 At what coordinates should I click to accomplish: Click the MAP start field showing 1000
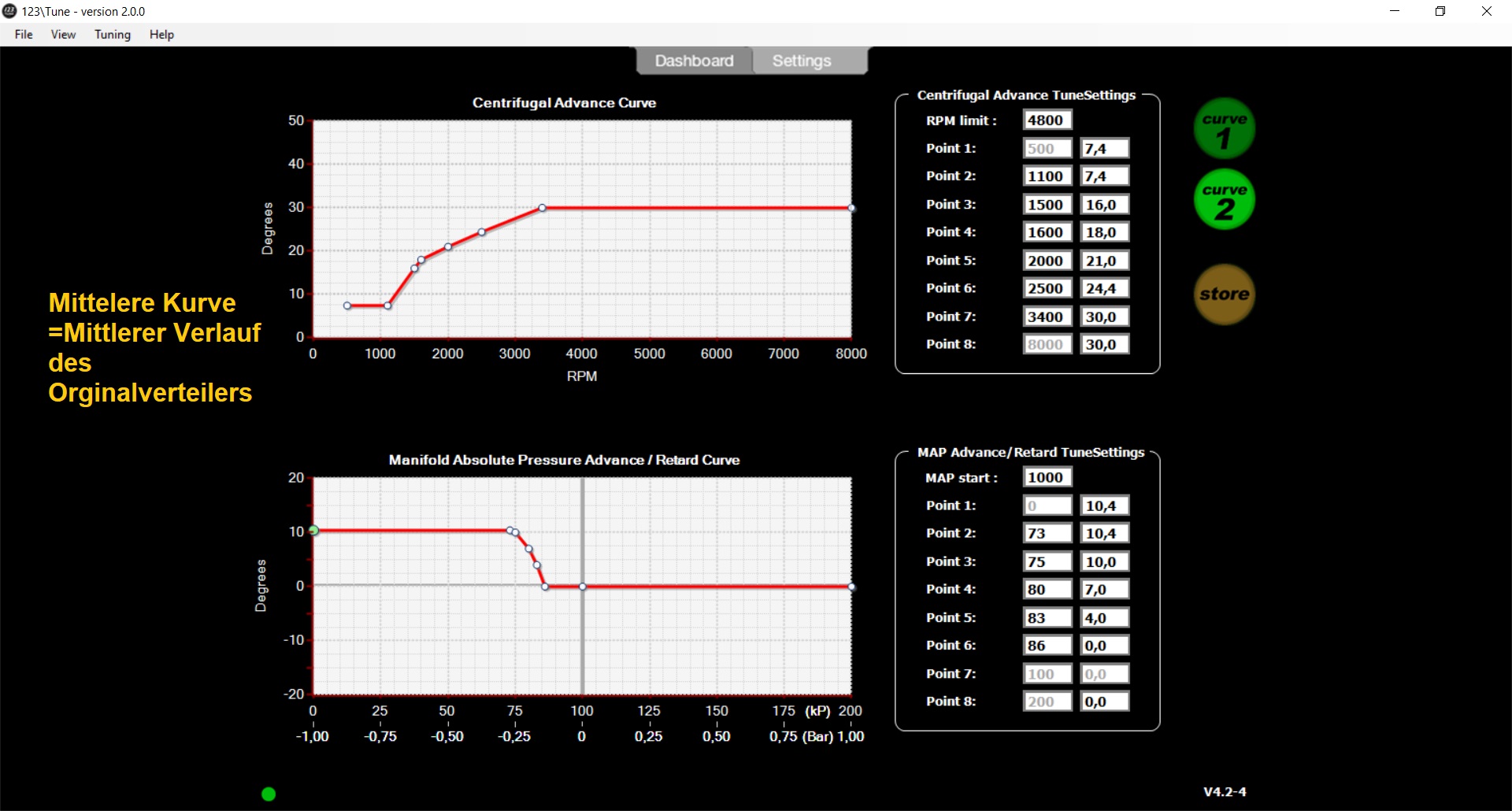click(x=1047, y=477)
